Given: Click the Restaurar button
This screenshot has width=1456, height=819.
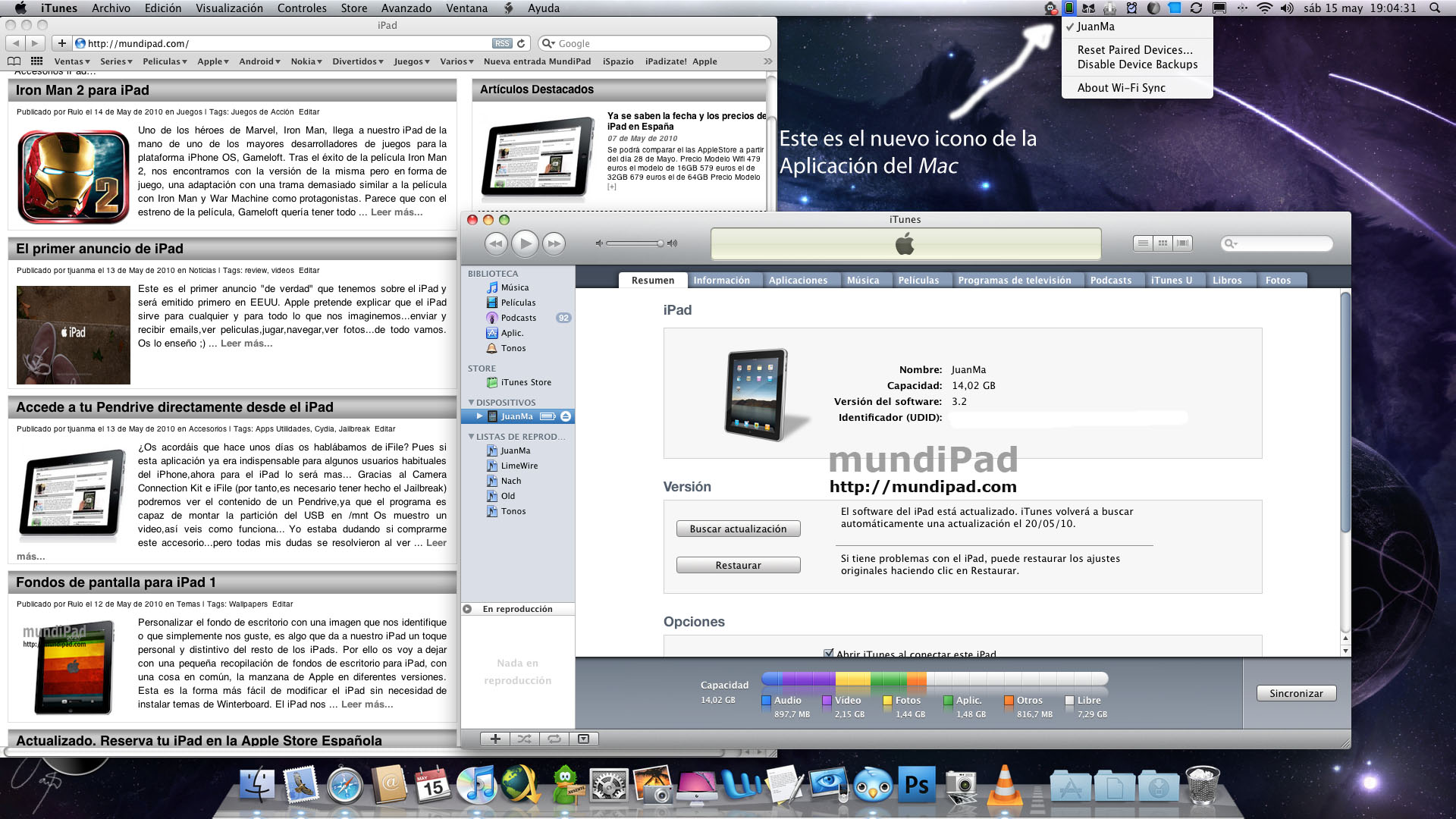Looking at the screenshot, I should 738,566.
